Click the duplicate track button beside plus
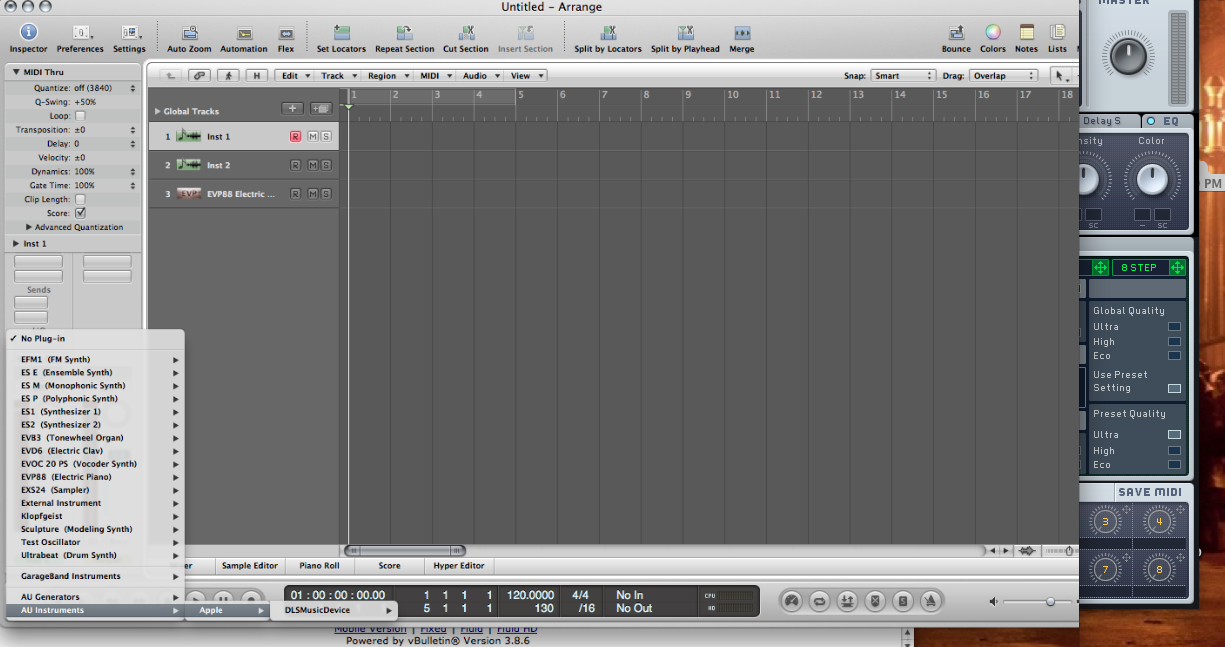The height and width of the screenshot is (647, 1225). (321, 109)
